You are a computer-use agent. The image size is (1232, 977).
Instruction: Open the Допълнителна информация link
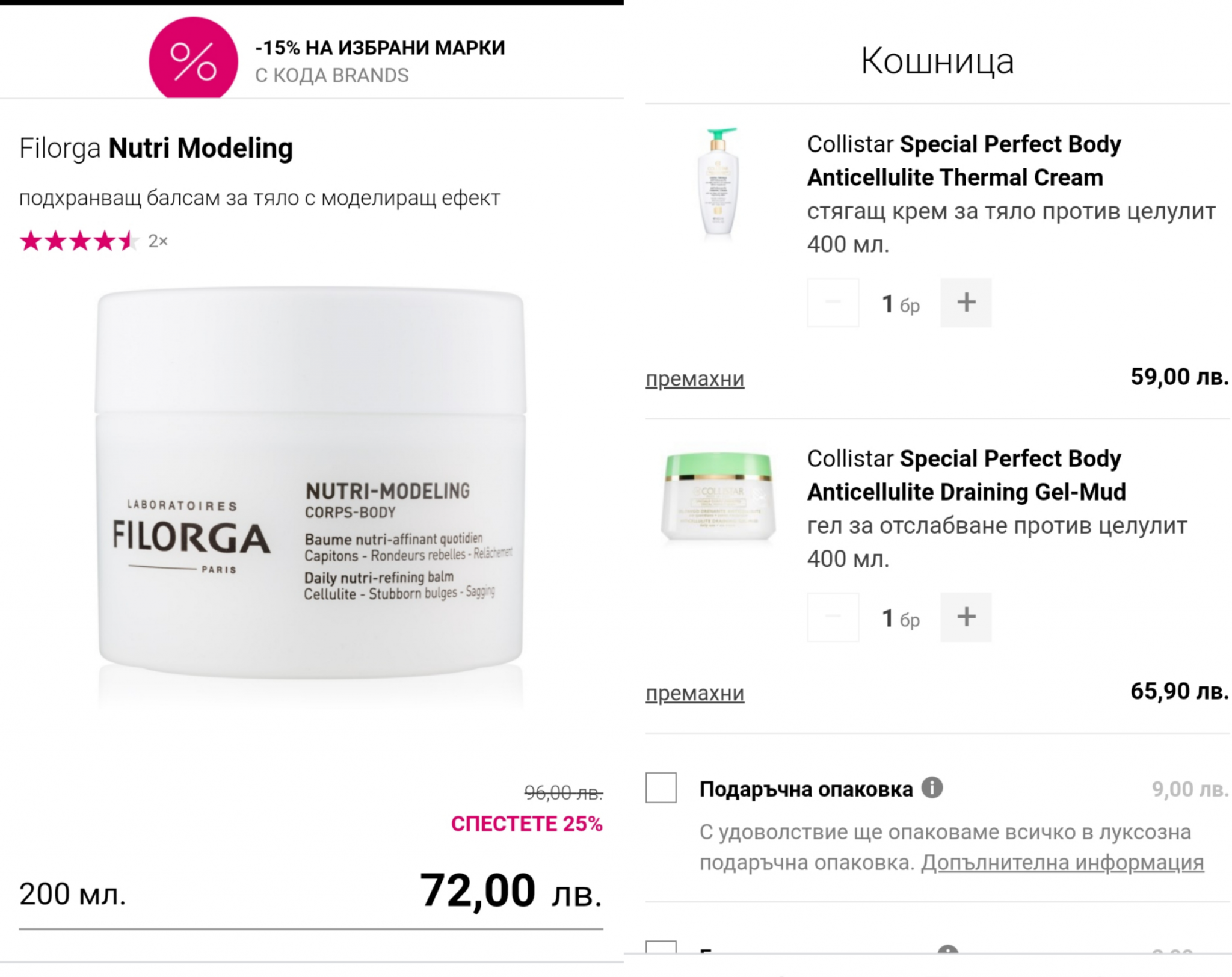pyautogui.click(x=1062, y=863)
